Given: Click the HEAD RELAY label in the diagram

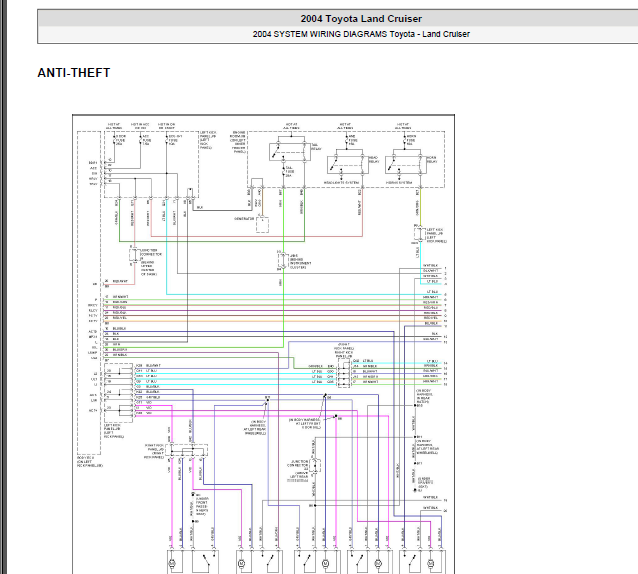Looking at the screenshot, I should [374, 159].
